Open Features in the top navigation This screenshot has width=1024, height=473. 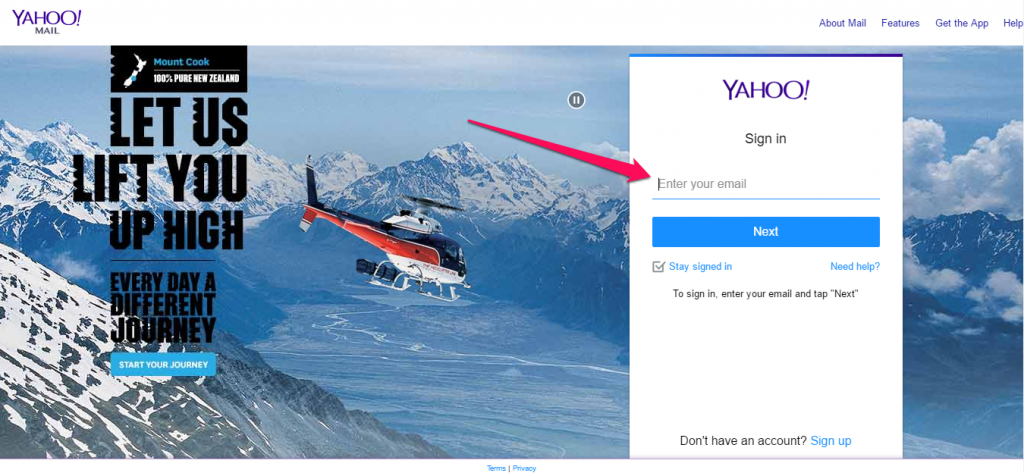tap(900, 23)
